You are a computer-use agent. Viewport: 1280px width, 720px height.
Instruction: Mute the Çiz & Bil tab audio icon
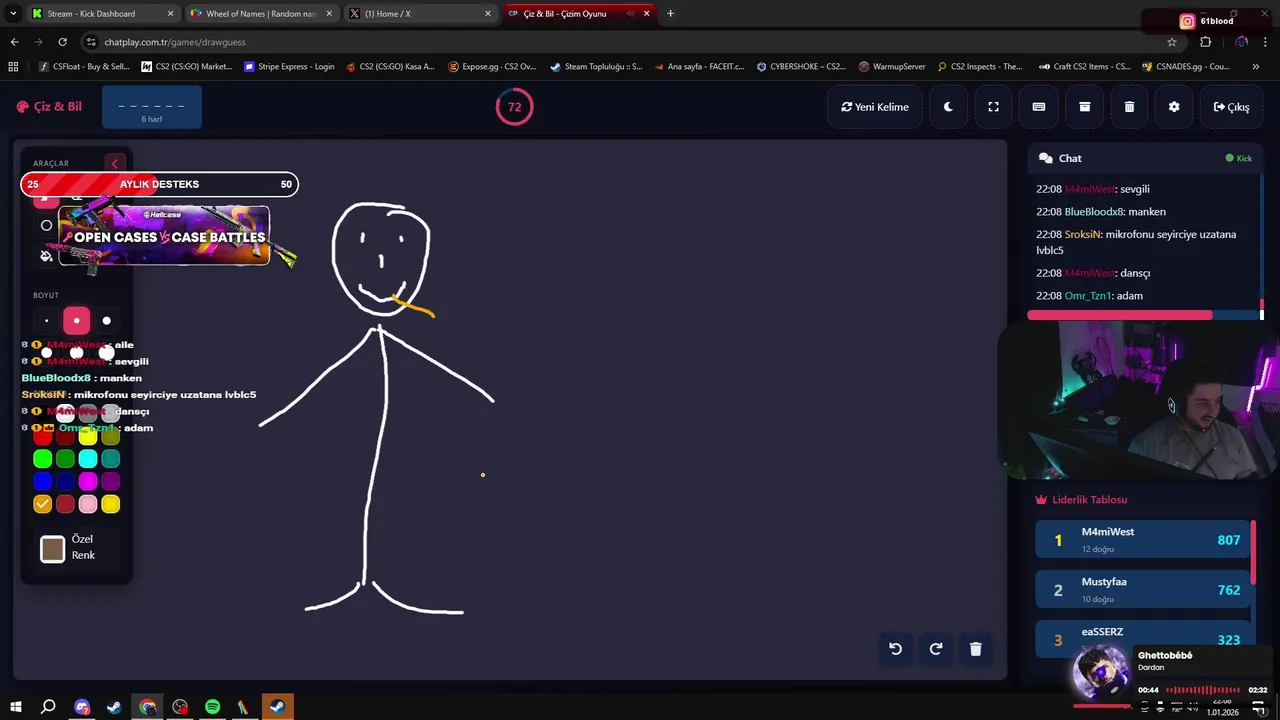[631, 14]
